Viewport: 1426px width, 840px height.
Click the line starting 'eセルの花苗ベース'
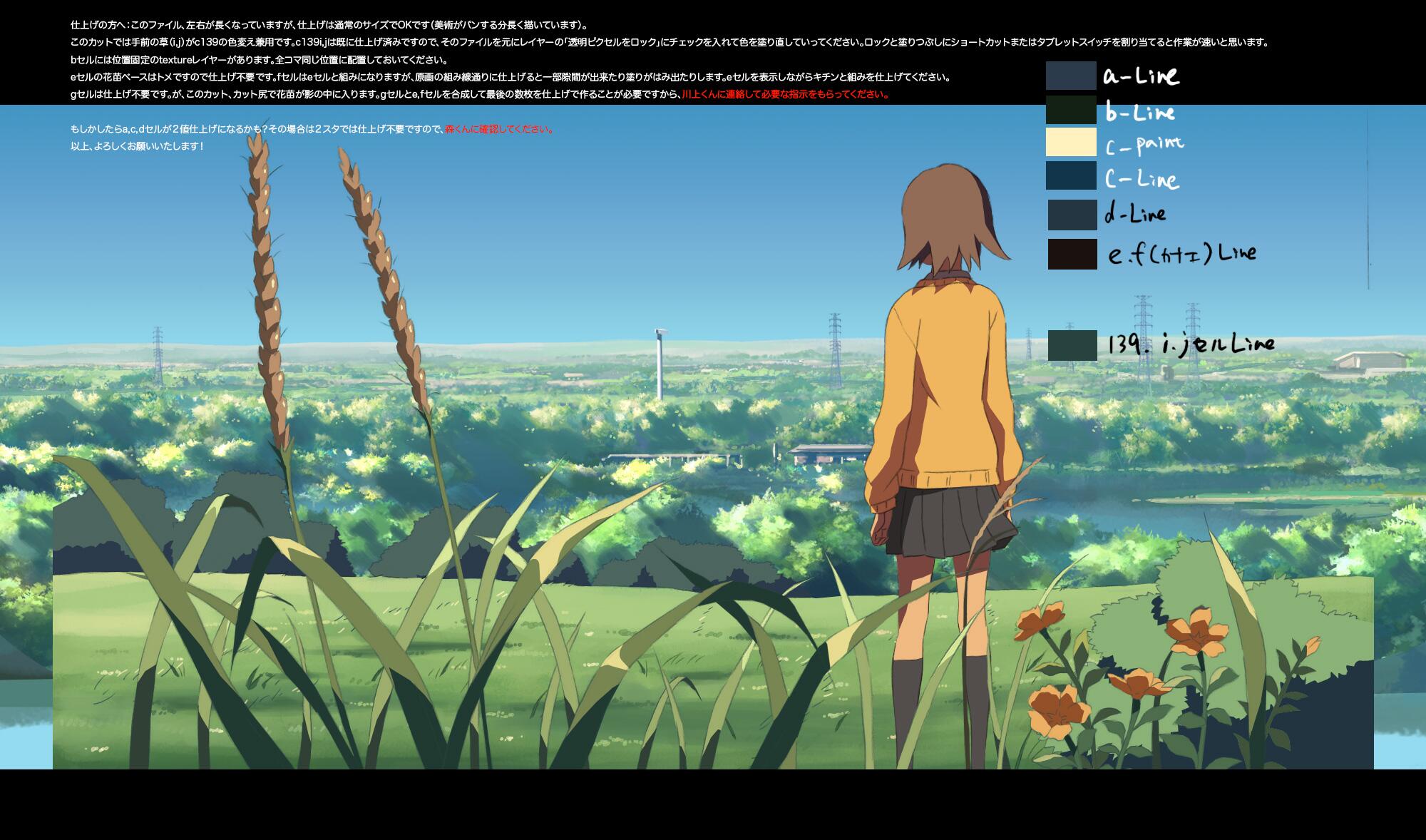pos(511,77)
